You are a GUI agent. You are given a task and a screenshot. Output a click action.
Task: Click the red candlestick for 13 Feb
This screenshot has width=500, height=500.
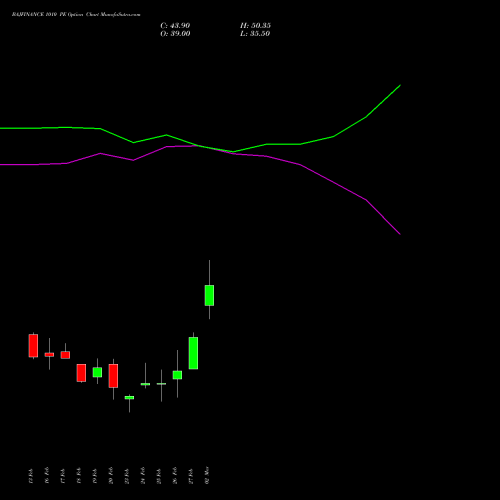pos(33,346)
